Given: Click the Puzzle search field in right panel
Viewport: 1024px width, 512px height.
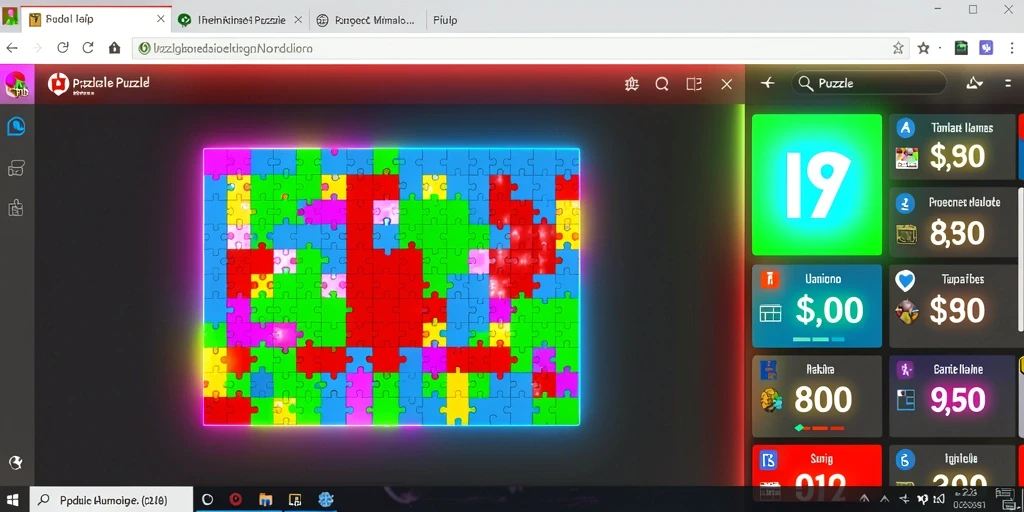Looking at the screenshot, I should [x=869, y=83].
